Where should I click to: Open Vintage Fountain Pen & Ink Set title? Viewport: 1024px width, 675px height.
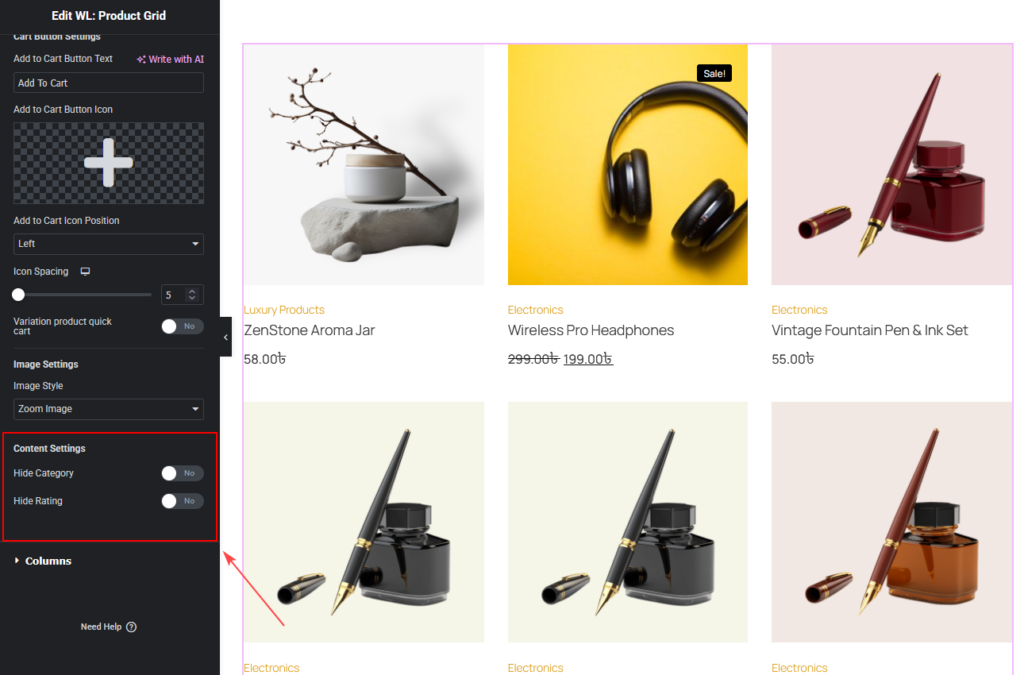(869, 330)
